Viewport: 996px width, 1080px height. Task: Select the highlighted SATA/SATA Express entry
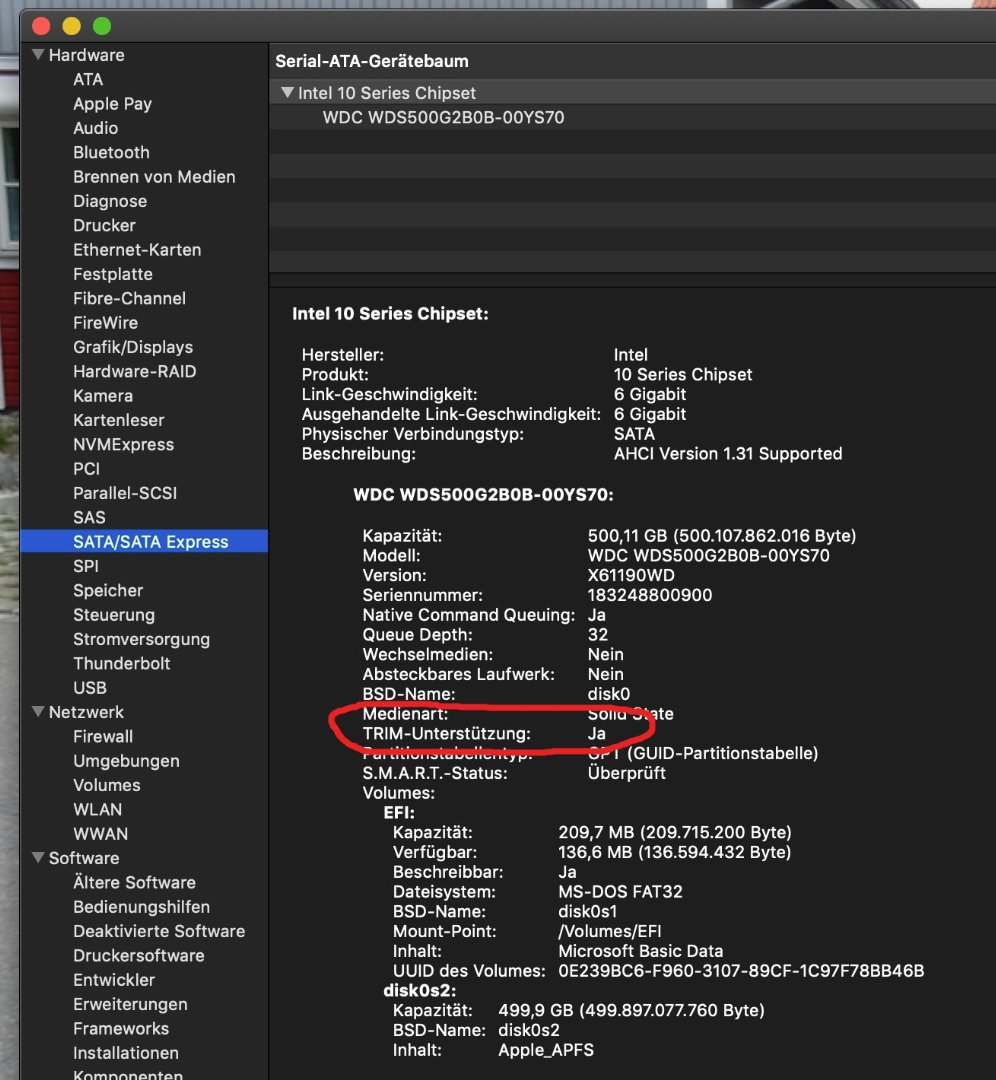click(144, 541)
